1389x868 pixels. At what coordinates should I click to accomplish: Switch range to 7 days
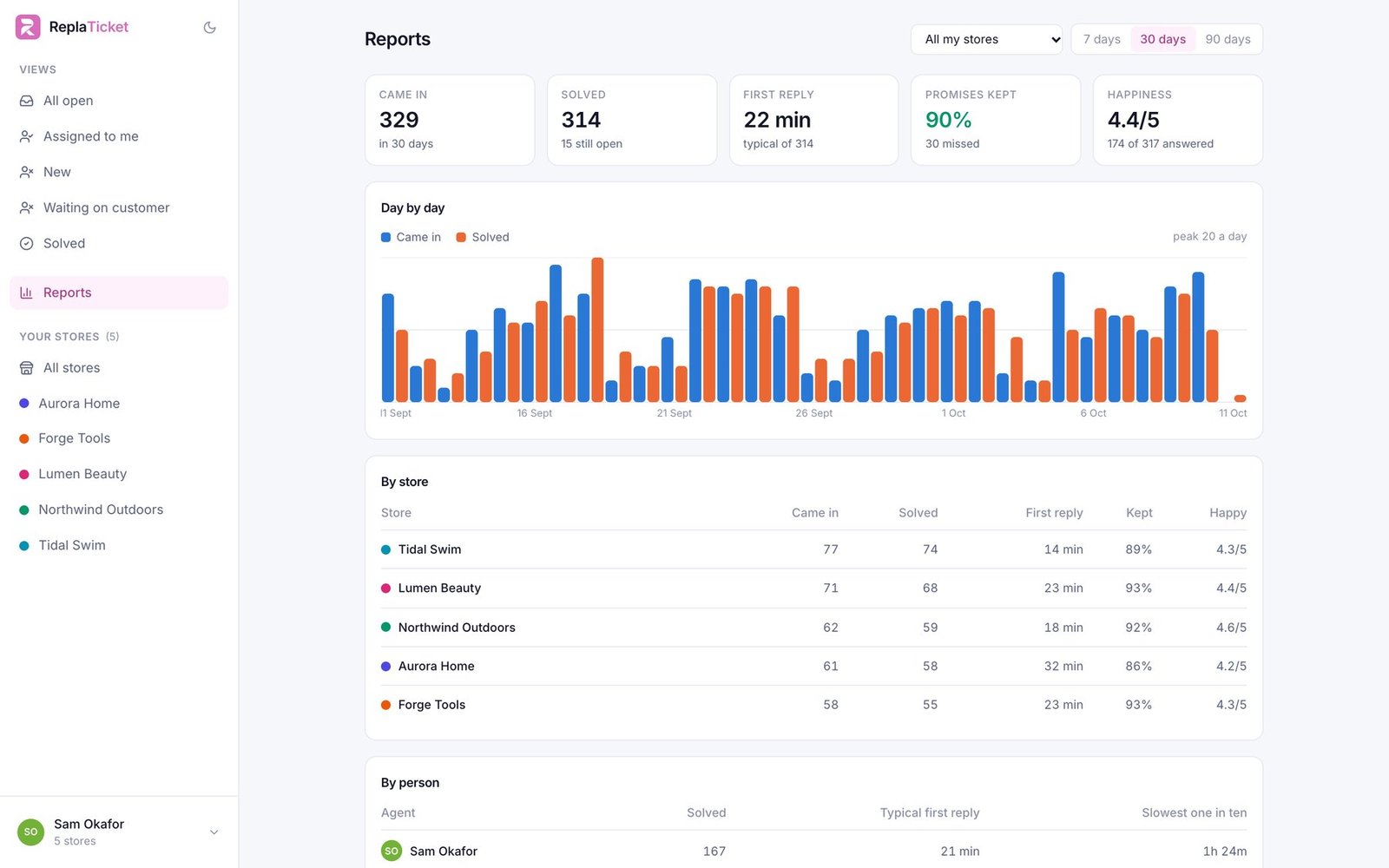tap(1102, 39)
